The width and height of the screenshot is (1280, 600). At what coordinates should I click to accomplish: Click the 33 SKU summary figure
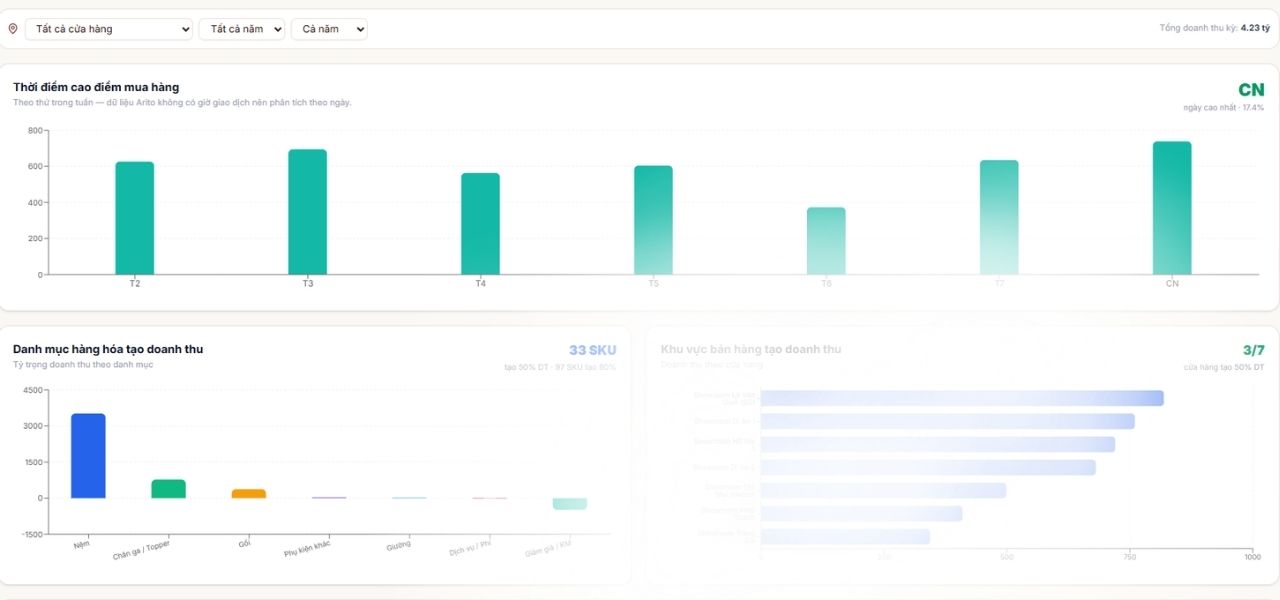tap(593, 350)
